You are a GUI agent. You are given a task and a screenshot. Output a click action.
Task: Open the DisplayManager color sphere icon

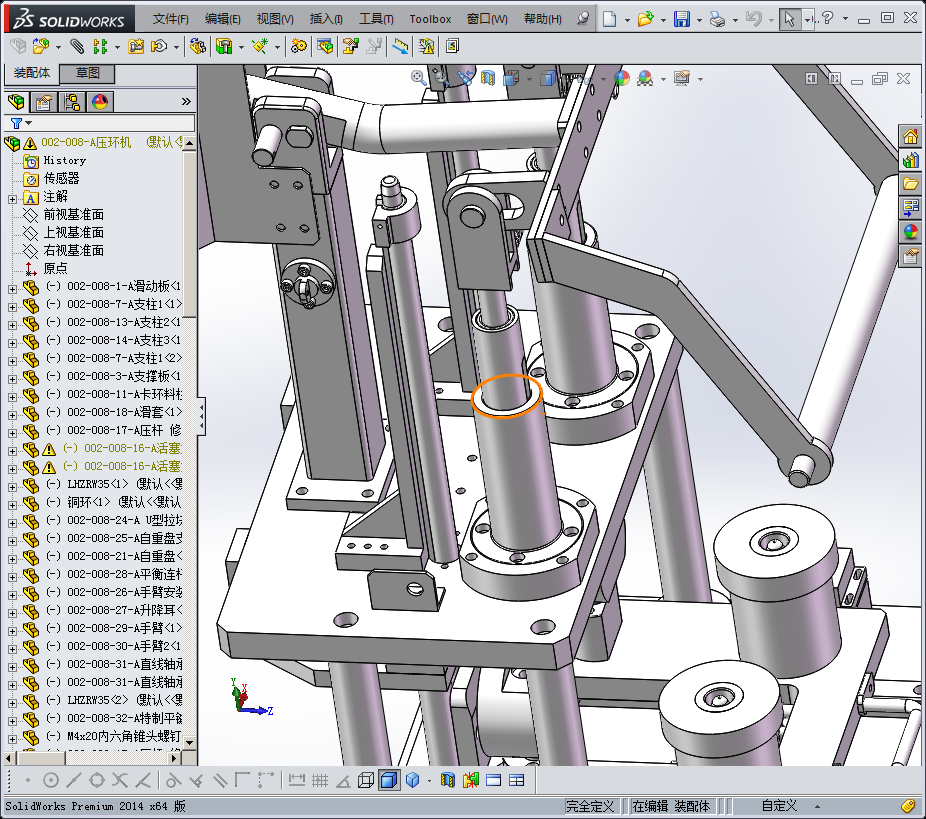[x=100, y=101]
